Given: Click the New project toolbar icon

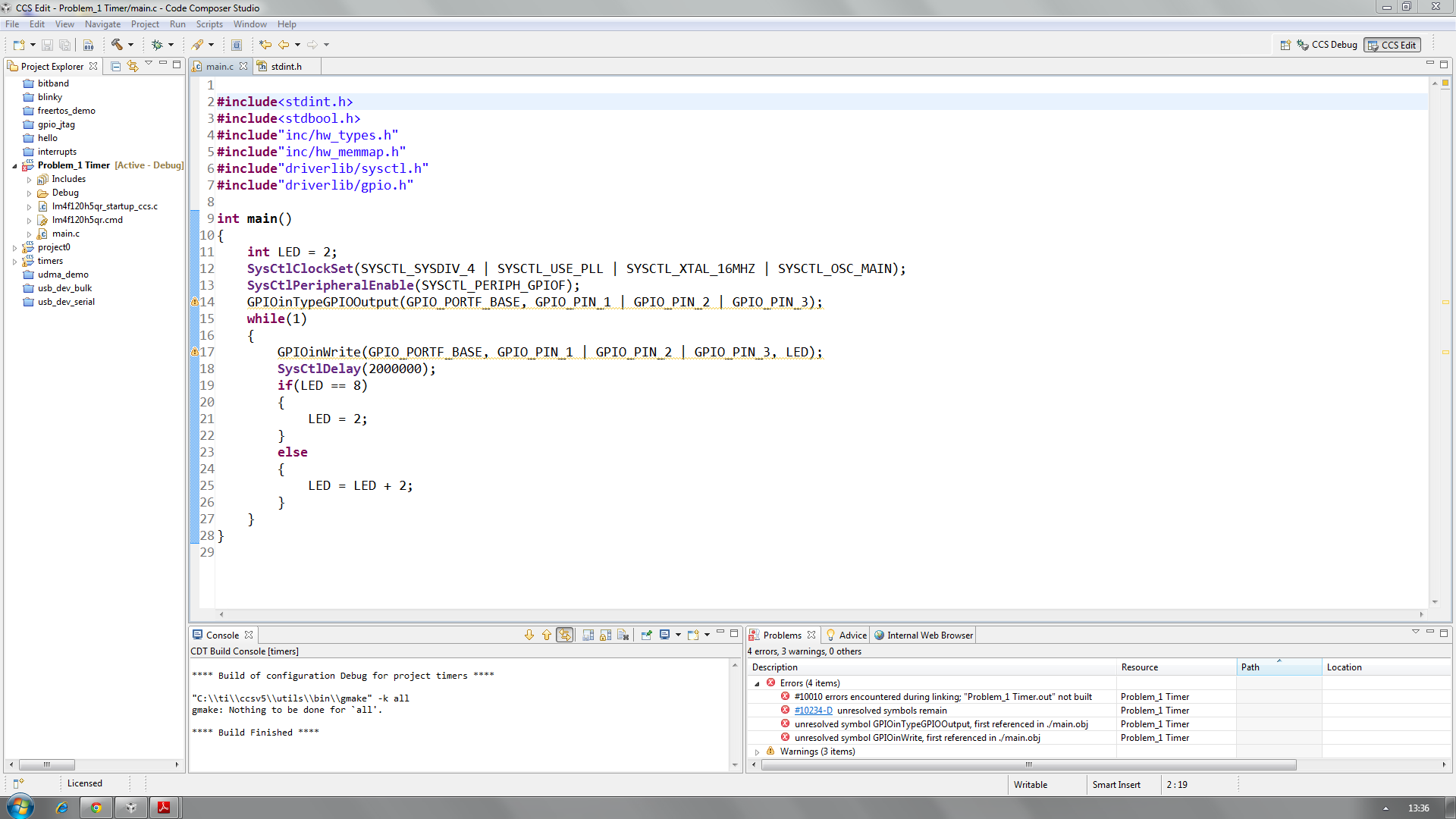Looking at the screenshot, I should pyautogui.click(x=19, y=45).
